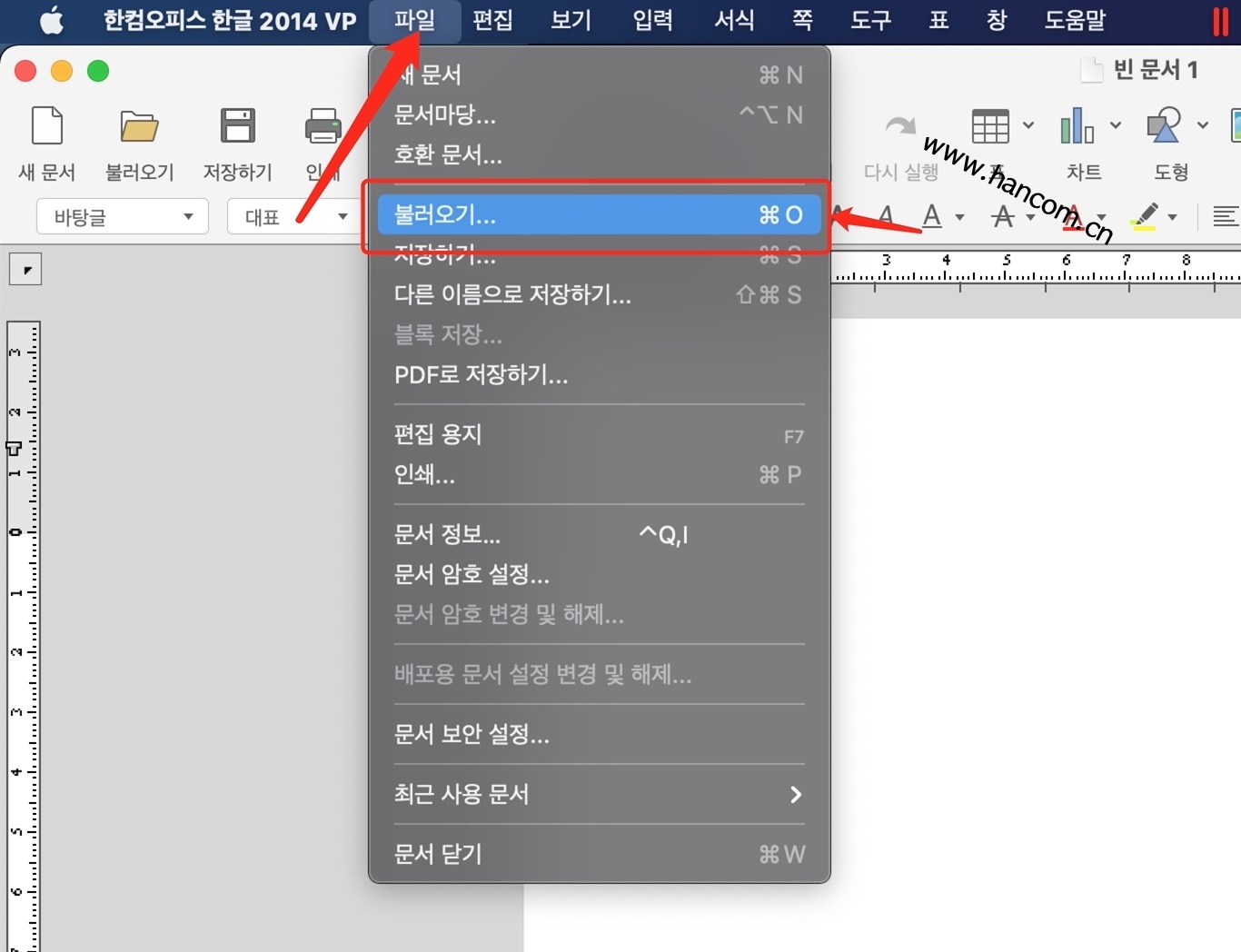Open the 파일 menu
Image resolution: width=1241 pixels, height=952 pixels.
click(x=415, y=21)
